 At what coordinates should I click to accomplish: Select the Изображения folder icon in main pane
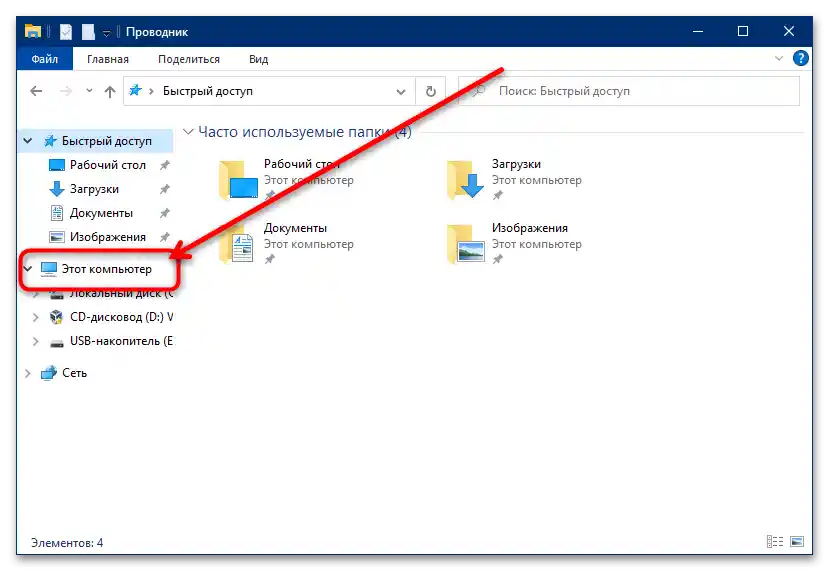point(465,244)
